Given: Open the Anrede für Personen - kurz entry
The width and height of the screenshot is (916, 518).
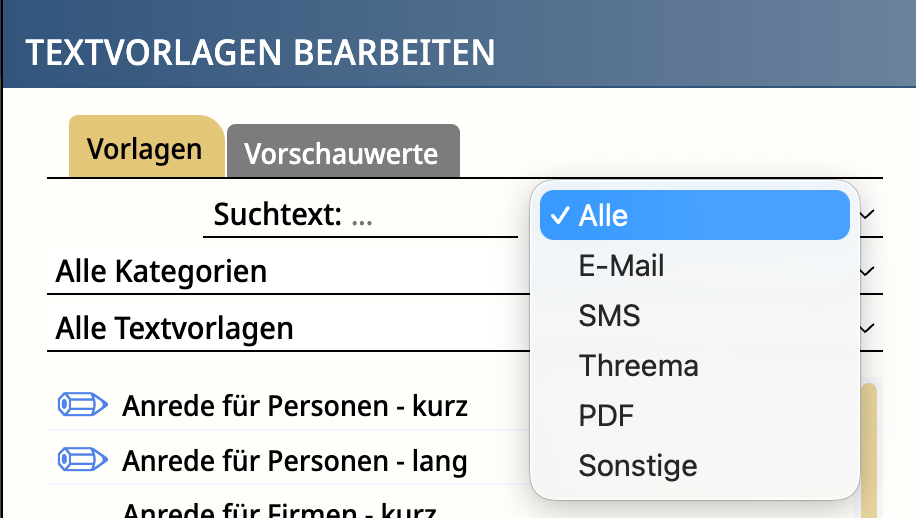Looking at the screenshot, I should coord(295,405).
